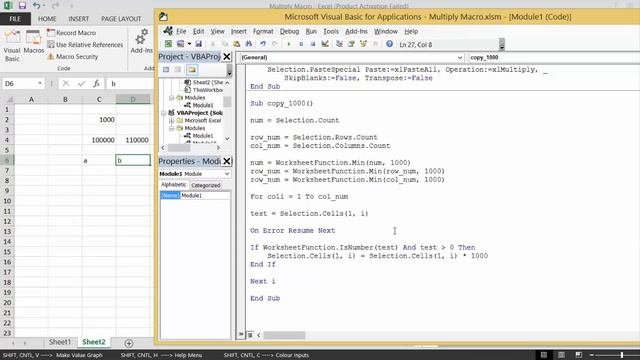Click Record Macro button

[72, 33]
